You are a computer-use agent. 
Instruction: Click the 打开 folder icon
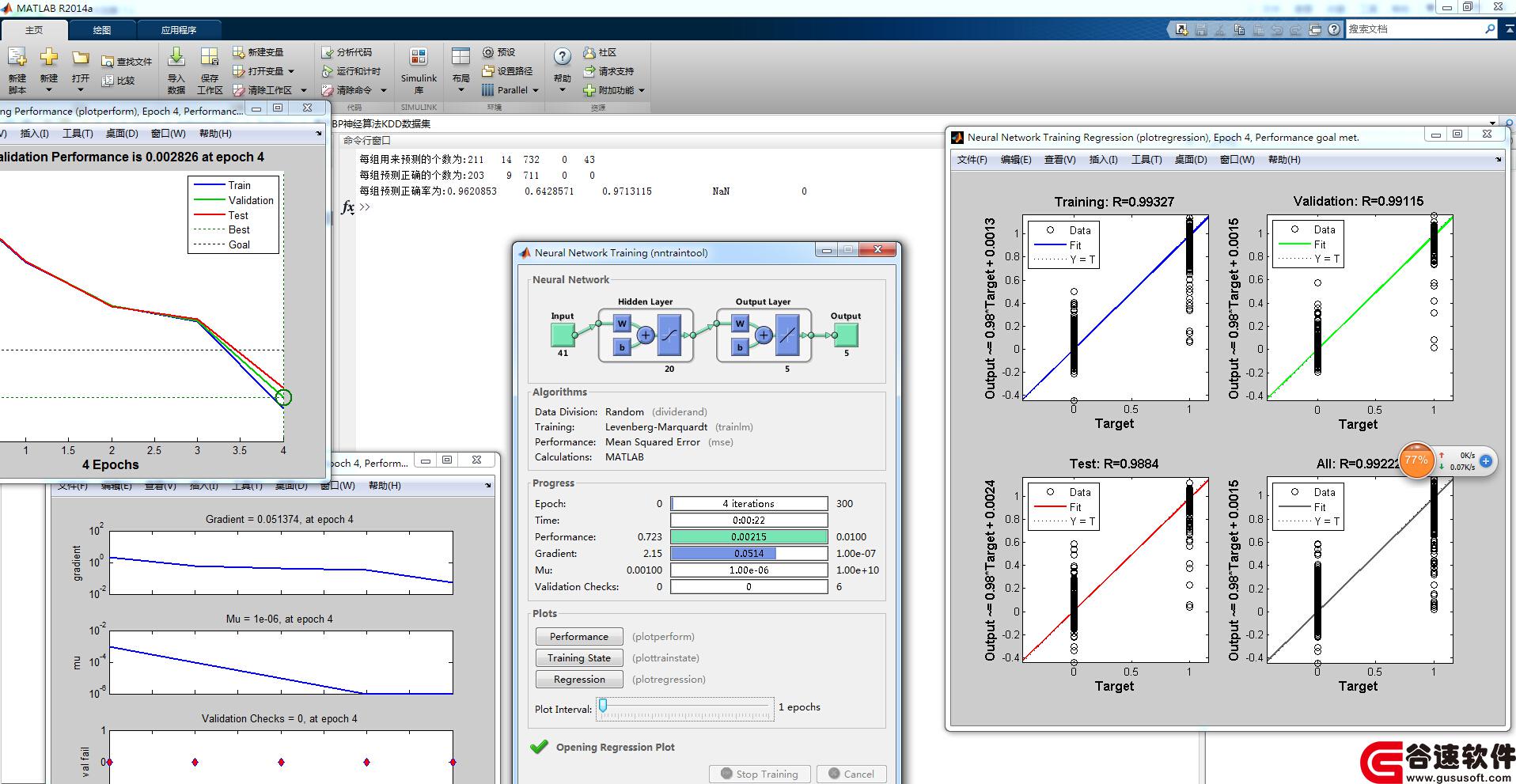coord(80,58)
